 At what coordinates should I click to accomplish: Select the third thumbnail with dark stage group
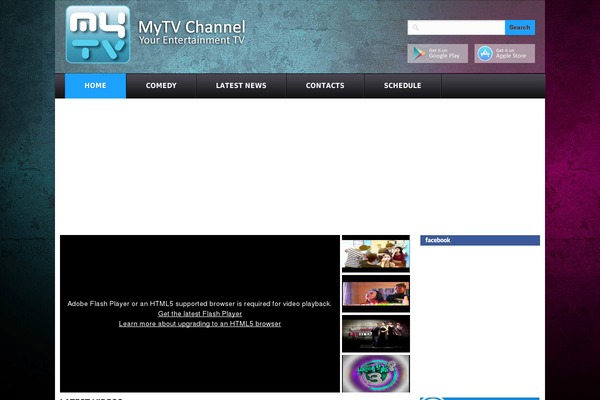[376, 333]
